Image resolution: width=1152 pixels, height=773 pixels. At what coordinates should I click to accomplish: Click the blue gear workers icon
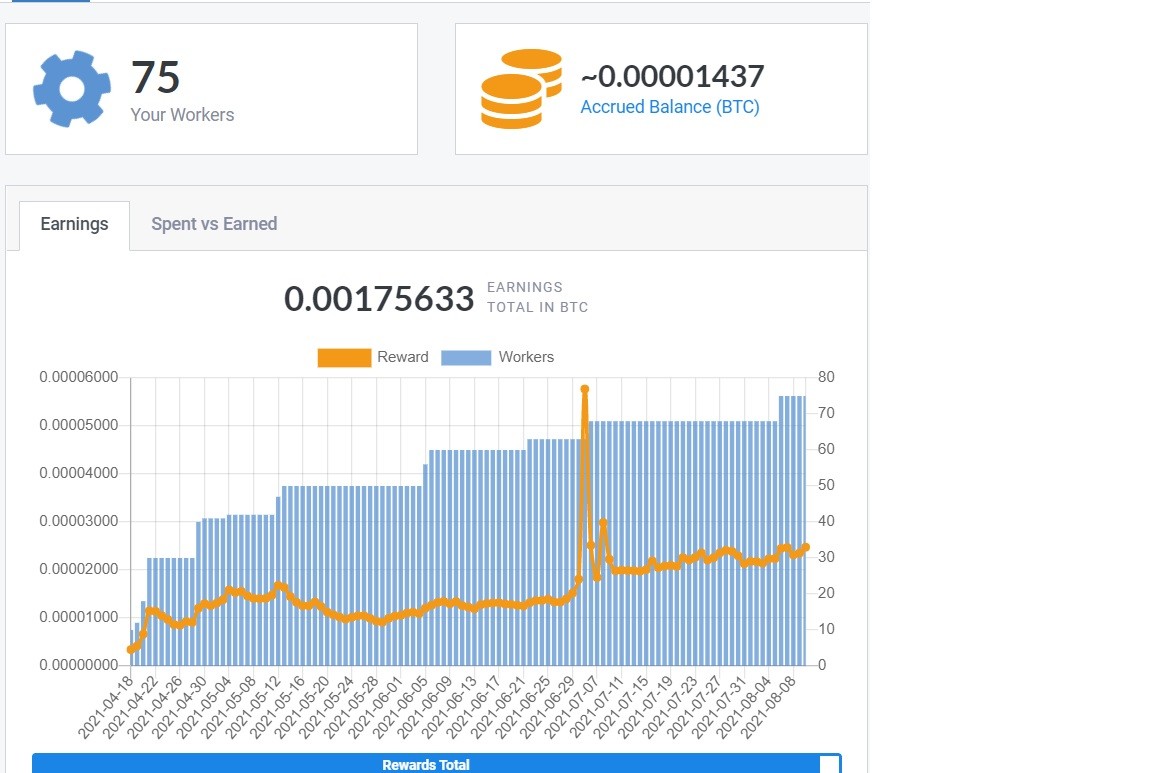(72, 89)
